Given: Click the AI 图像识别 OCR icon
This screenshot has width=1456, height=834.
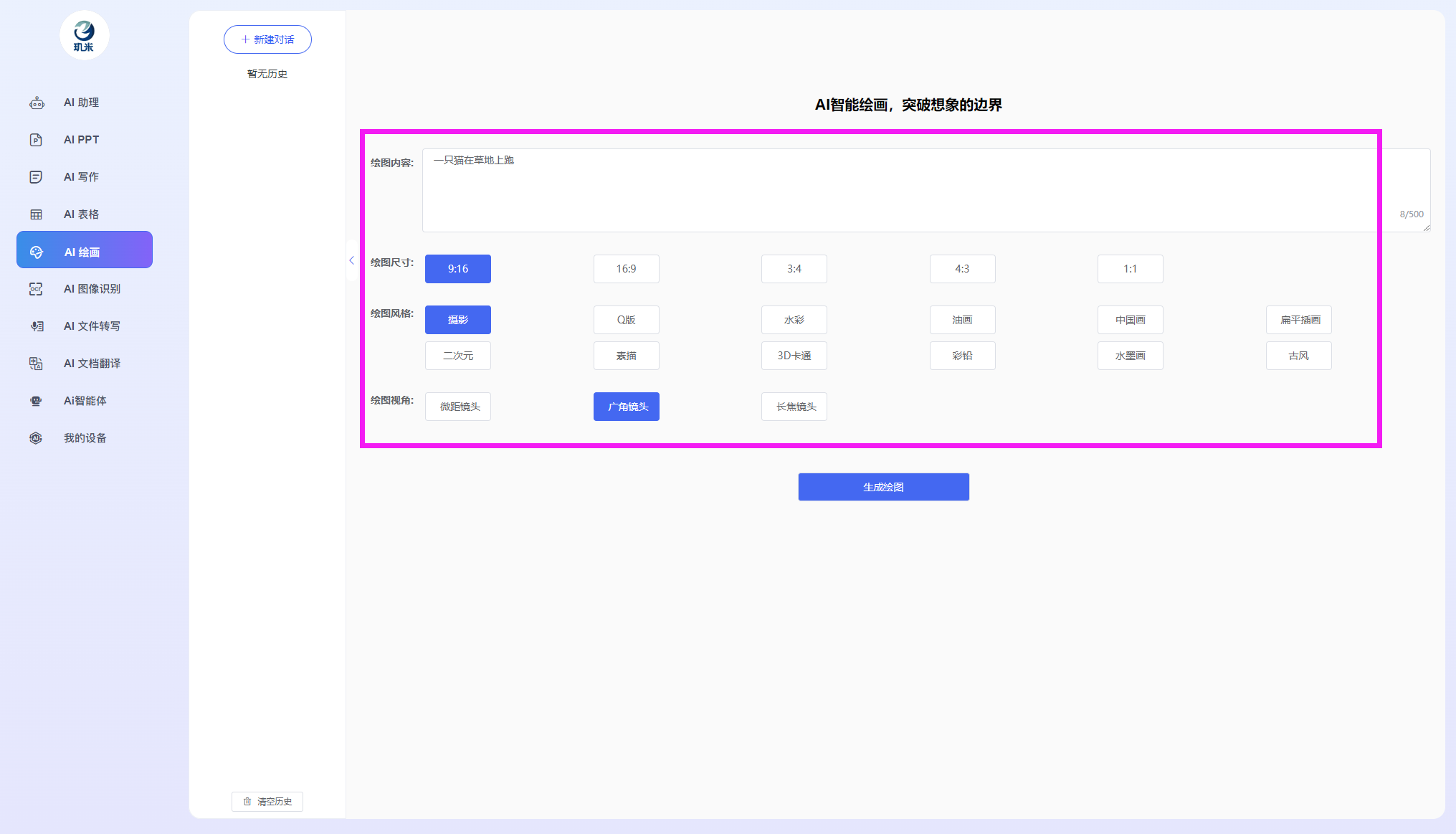Looking at the screenshot, I should [x=36, y=289].
